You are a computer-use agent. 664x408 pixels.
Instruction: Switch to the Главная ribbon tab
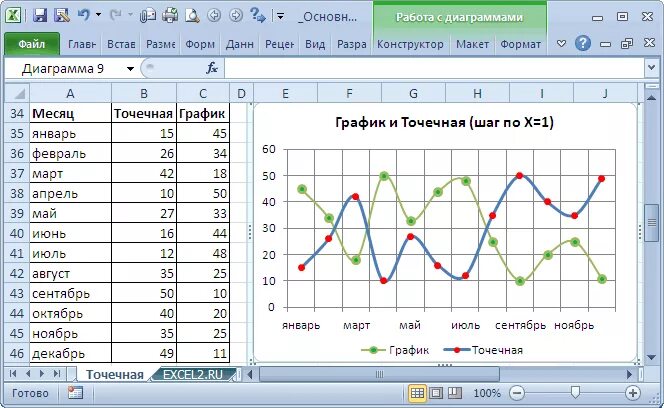point(82,44)
